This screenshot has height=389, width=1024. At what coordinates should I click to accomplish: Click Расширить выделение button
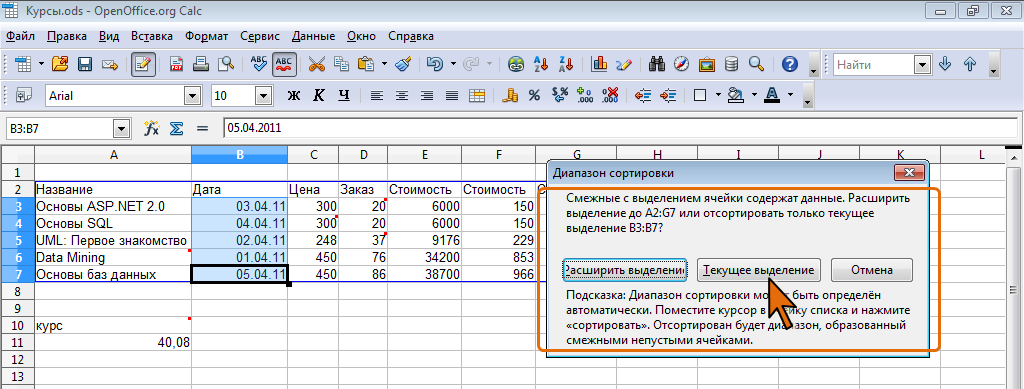point(624,270)
